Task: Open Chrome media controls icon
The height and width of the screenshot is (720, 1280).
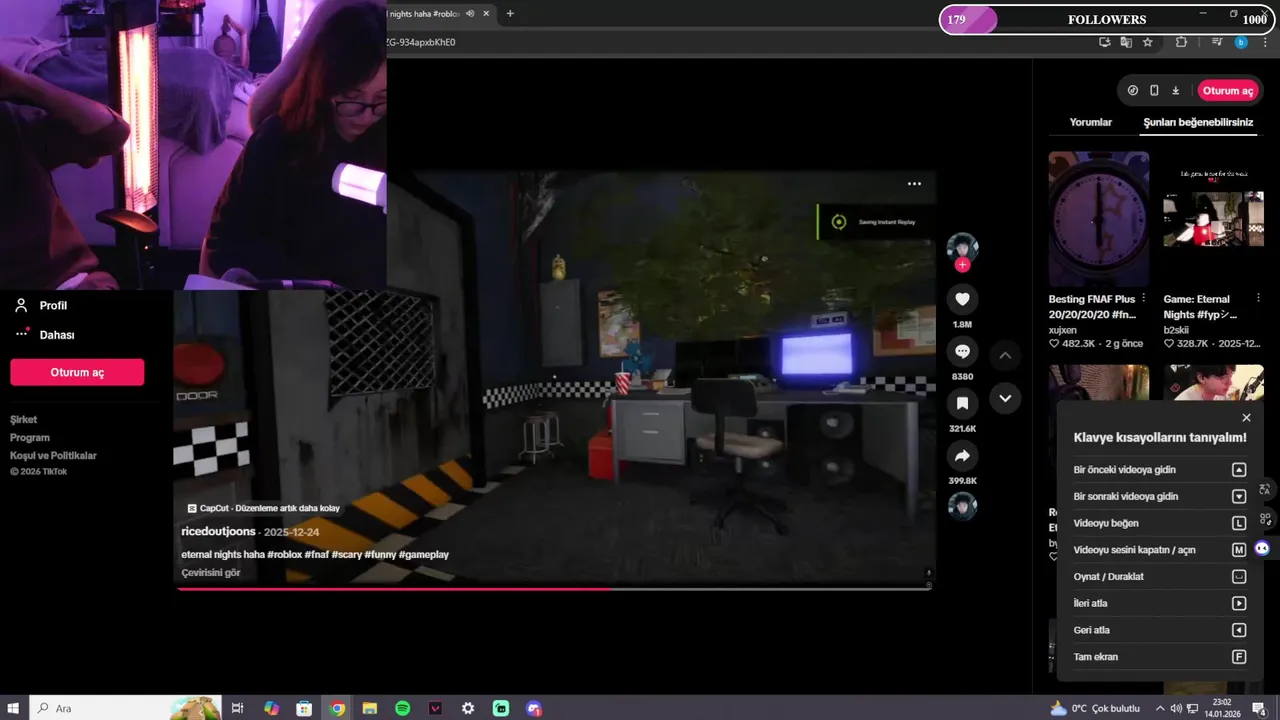Action: click(x=1217, y=42)
